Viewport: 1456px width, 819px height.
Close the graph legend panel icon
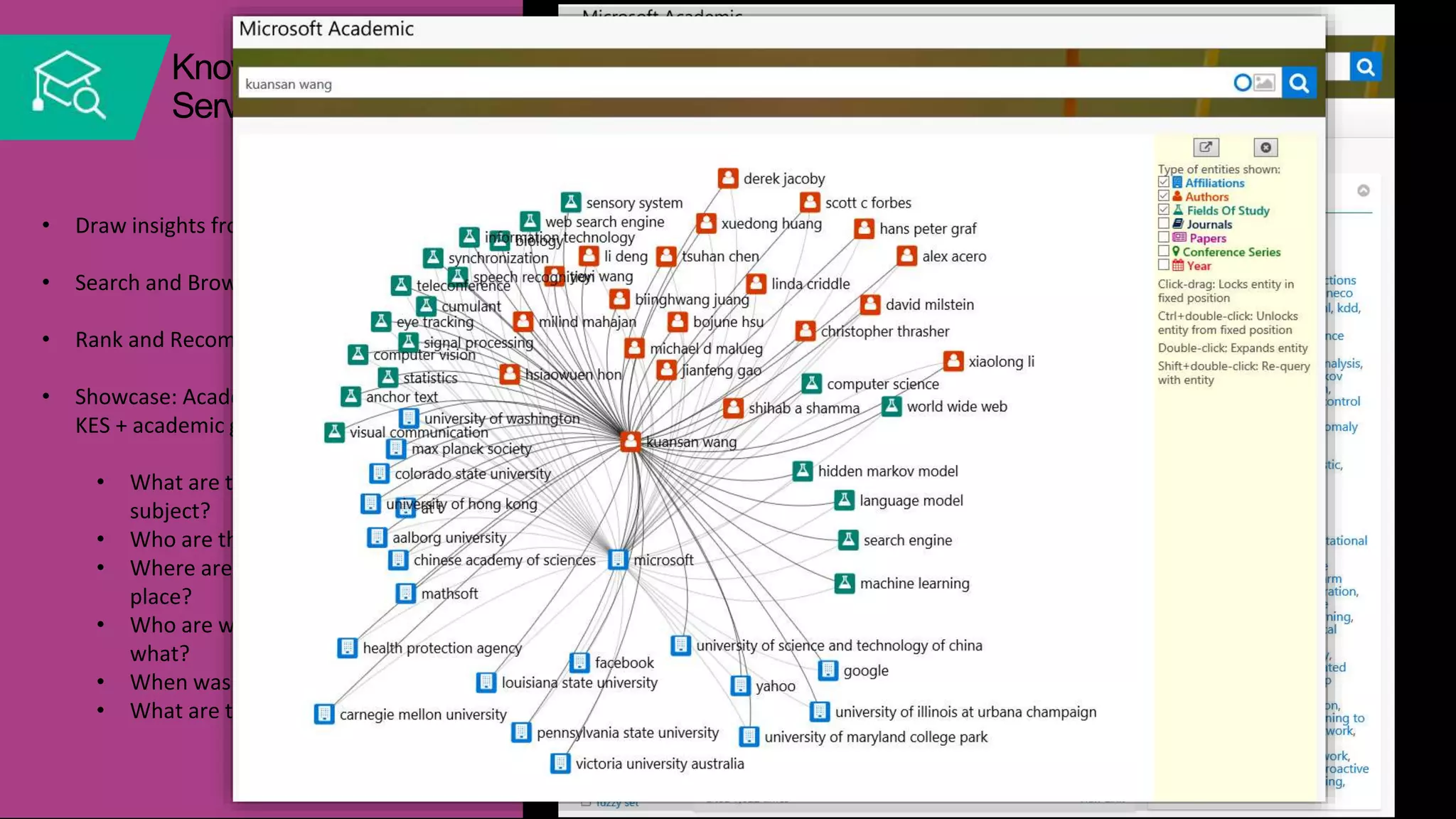(x=1265, y=147)
